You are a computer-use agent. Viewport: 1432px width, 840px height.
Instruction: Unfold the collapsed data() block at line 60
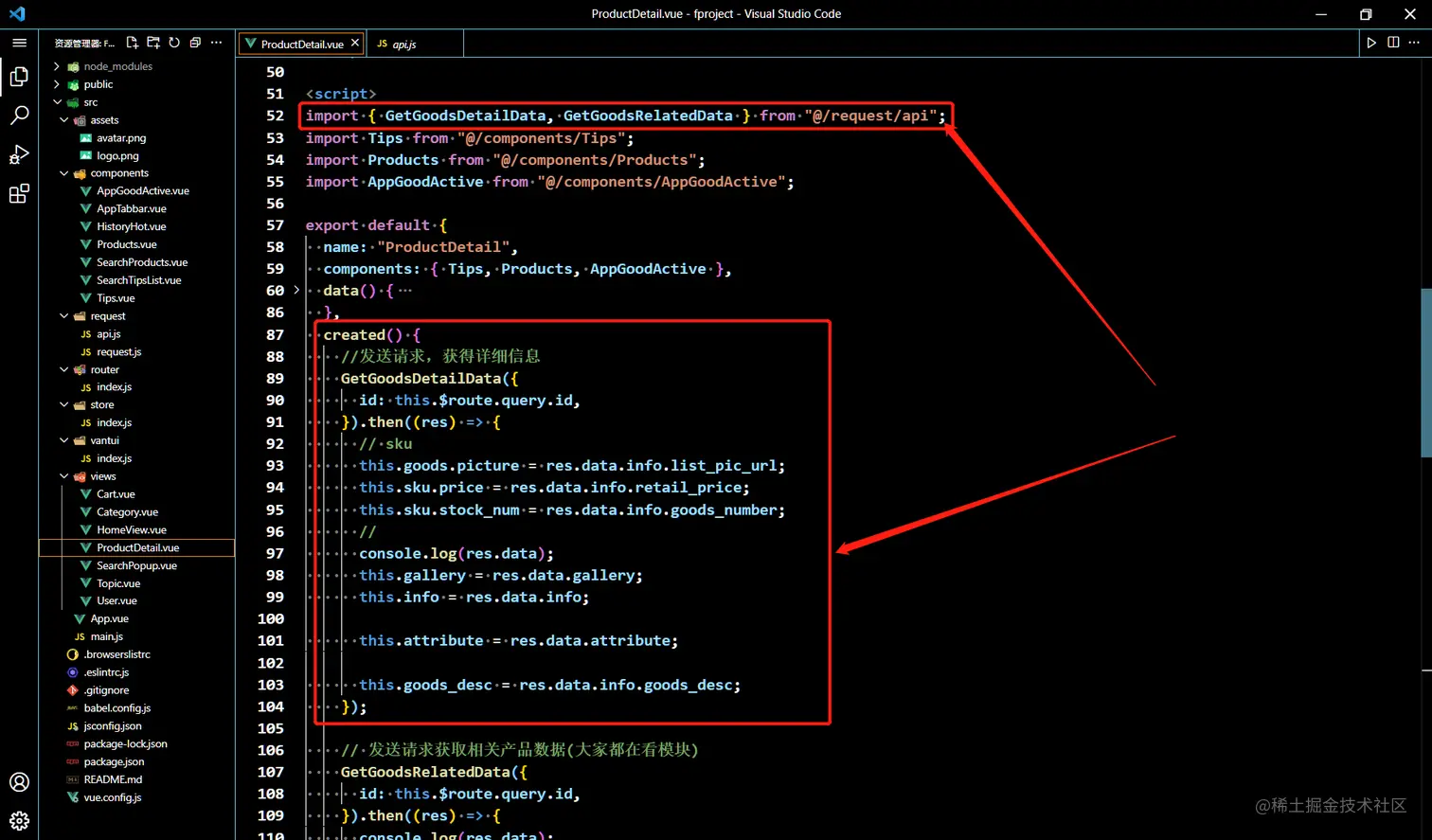pos(296,291)
